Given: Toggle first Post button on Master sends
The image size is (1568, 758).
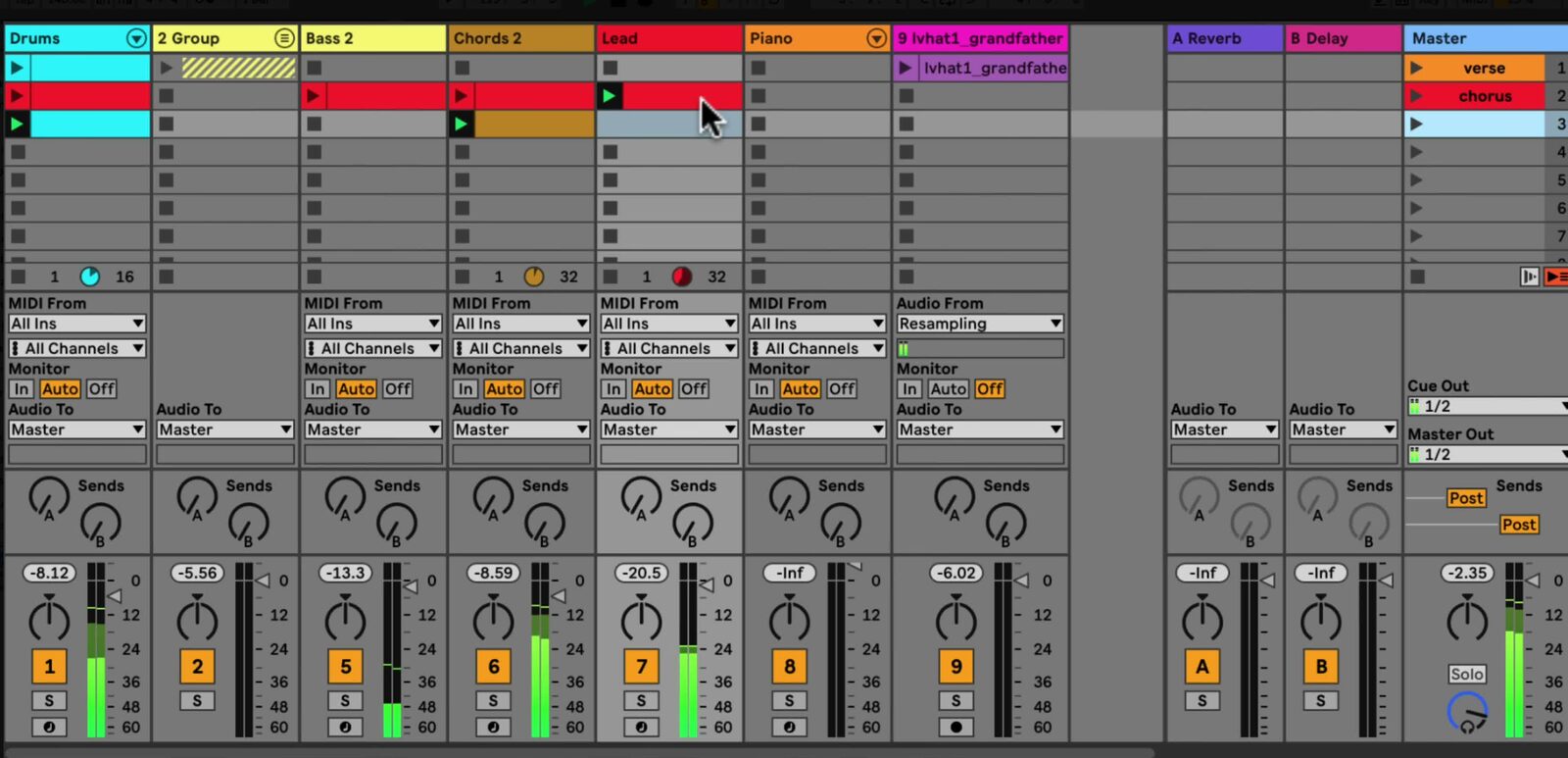Looking at the screenshot, I should [x=1466, y=498].
